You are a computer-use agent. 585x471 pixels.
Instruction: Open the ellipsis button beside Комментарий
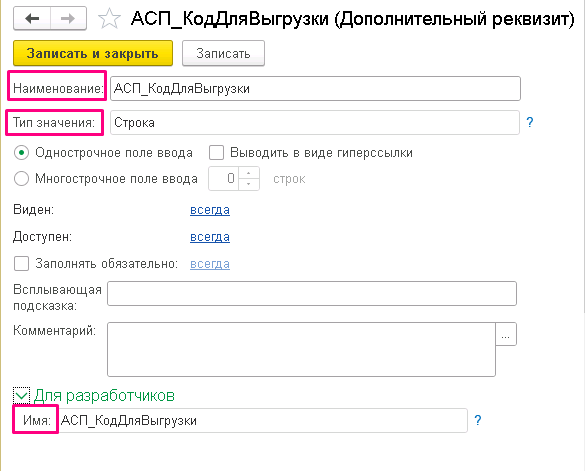[506, 334]
